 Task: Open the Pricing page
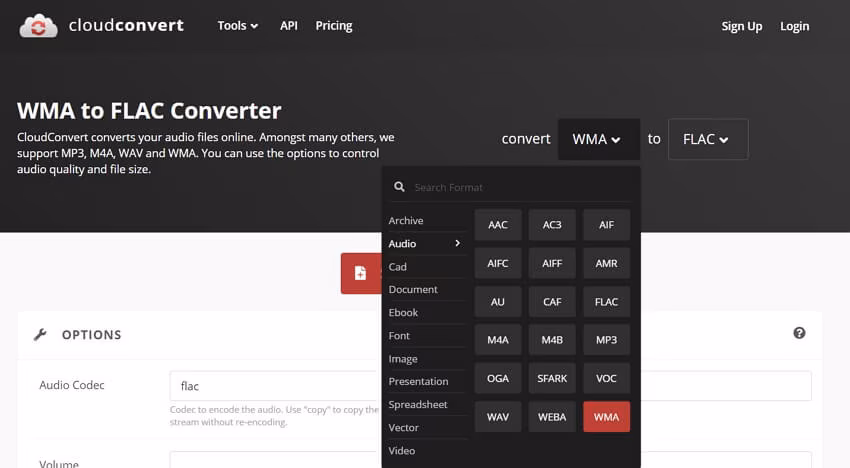(334, 25)
